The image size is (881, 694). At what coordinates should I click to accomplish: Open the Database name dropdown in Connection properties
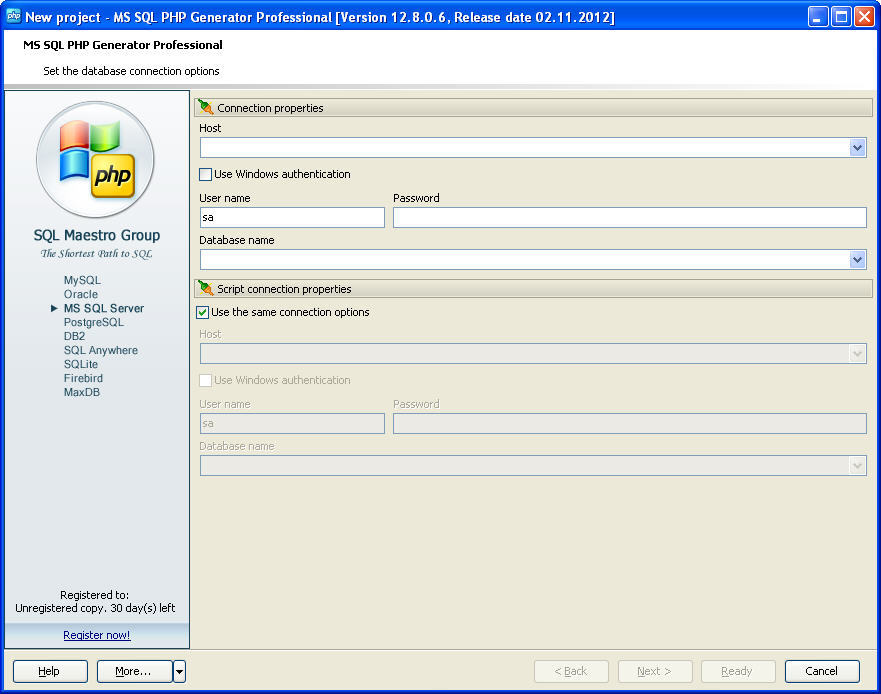(857, 260)
